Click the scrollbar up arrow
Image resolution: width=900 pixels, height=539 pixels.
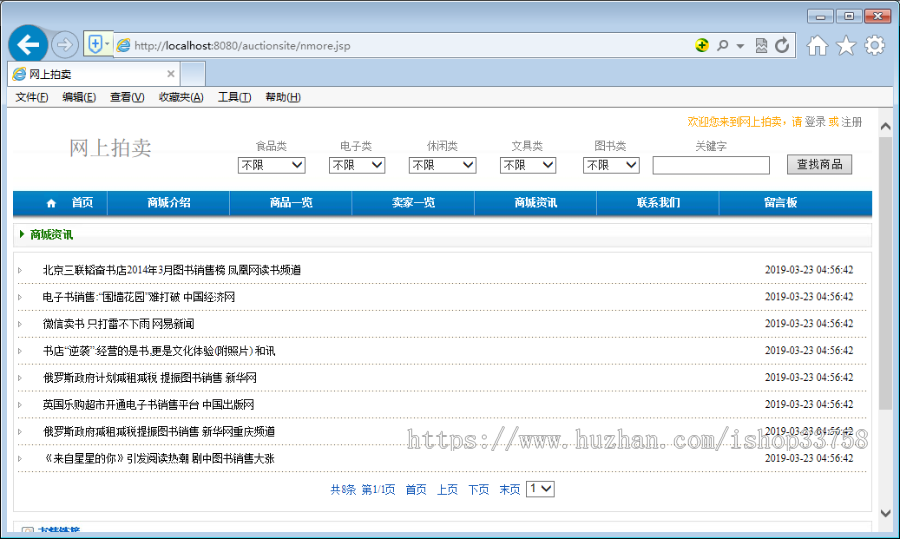tap(886, 126)
